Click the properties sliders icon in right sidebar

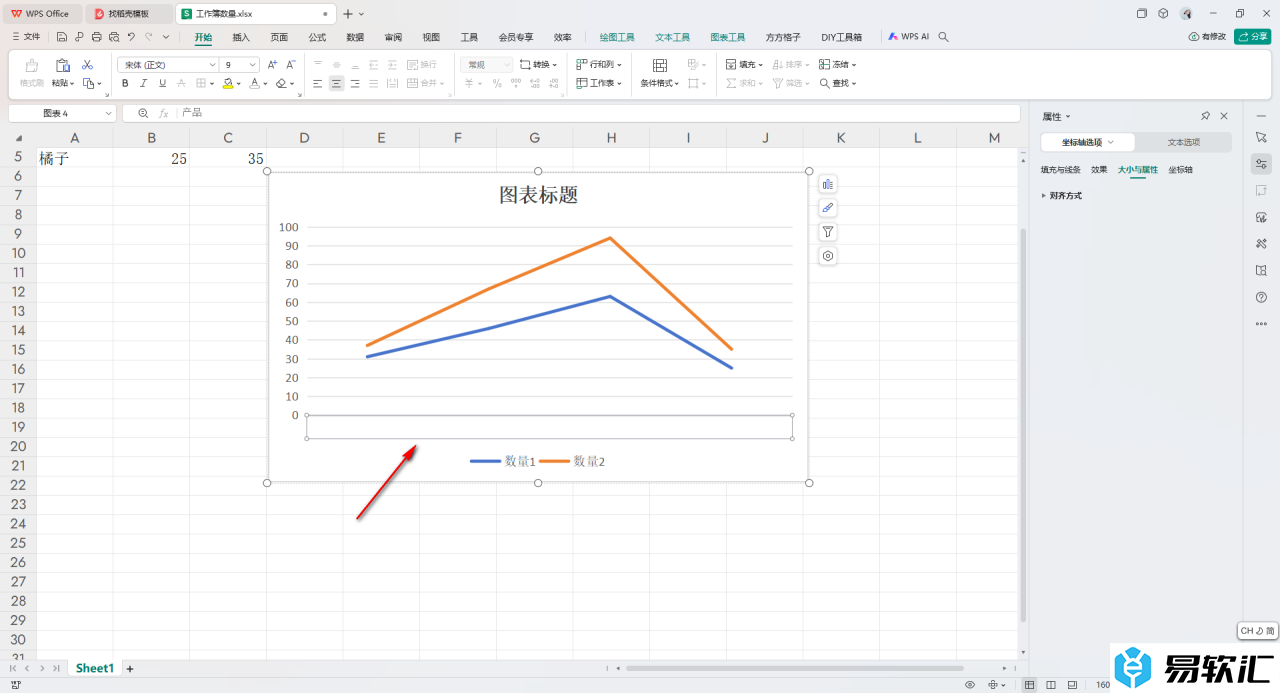(1261, 163)
